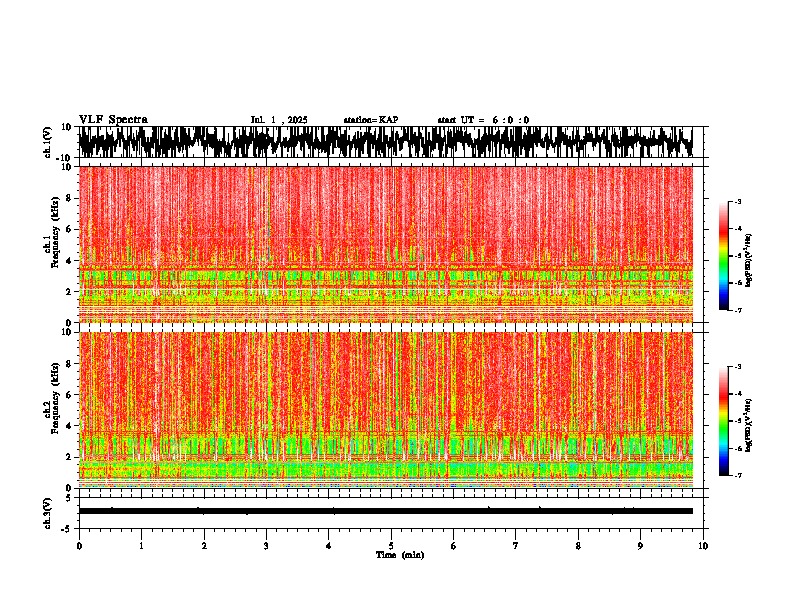The width and height of the screenshot is (792, 612).
Task: Click the ch.2 color scale PSD label
Action: (x=749, y=425)
